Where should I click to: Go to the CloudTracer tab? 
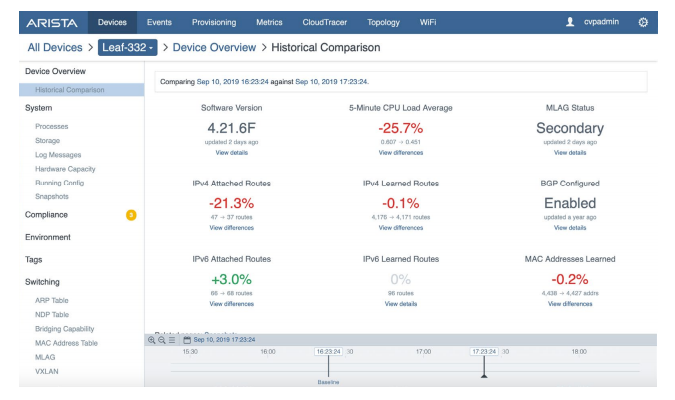[x=325, y=22]
